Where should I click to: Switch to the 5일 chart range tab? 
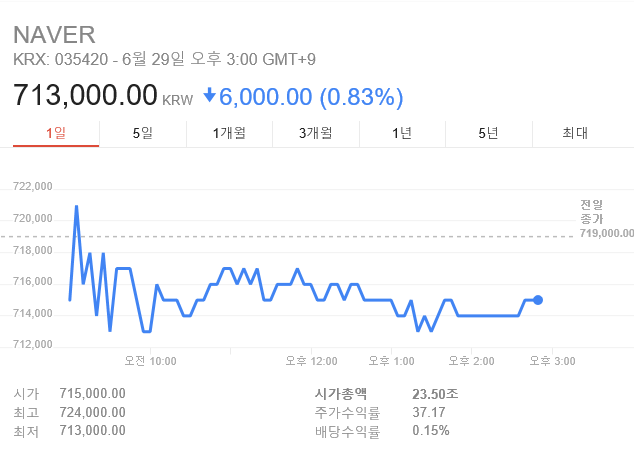click(143, 133)
